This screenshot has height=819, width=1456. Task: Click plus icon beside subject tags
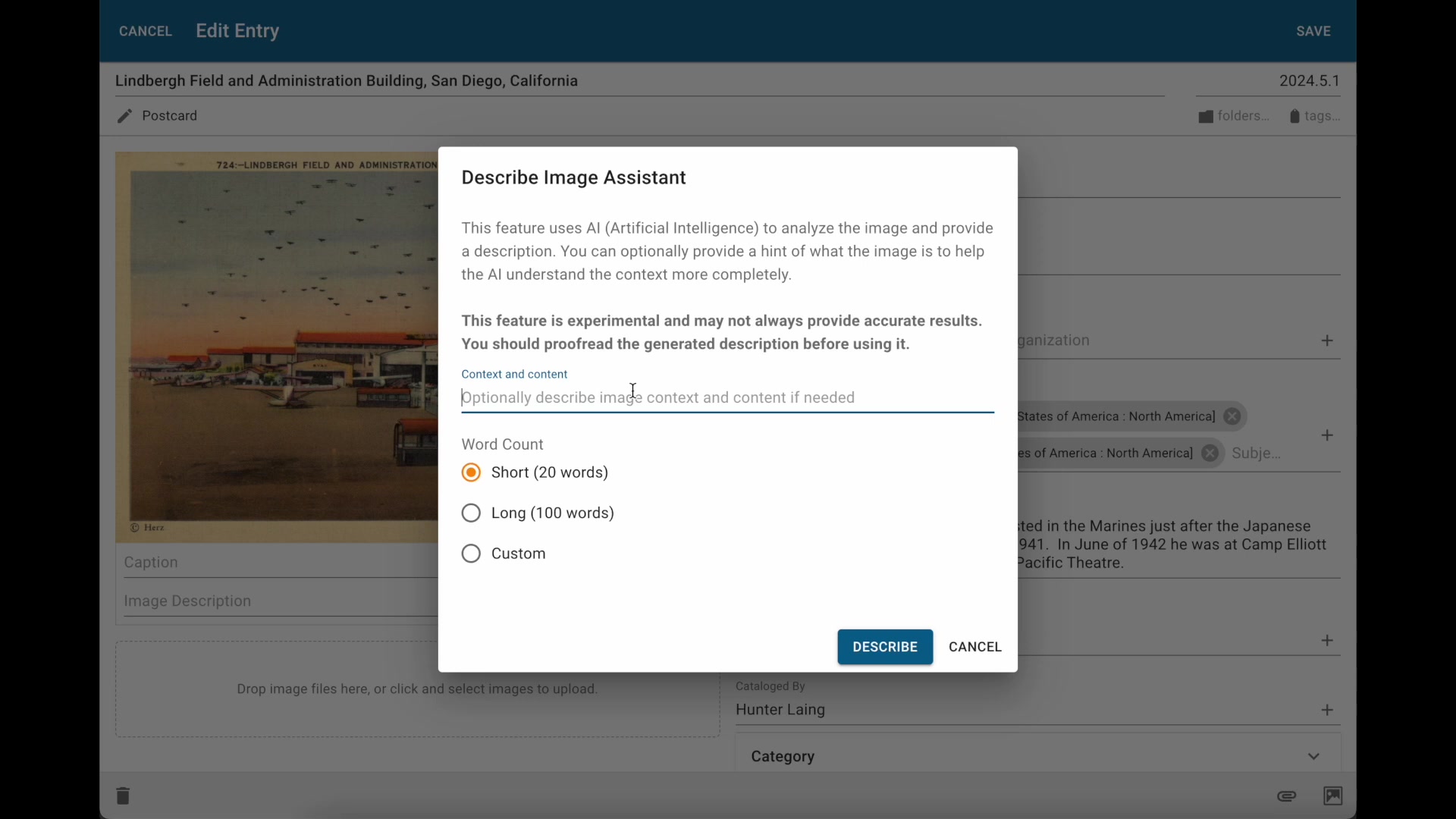(x=1327, y=435)
